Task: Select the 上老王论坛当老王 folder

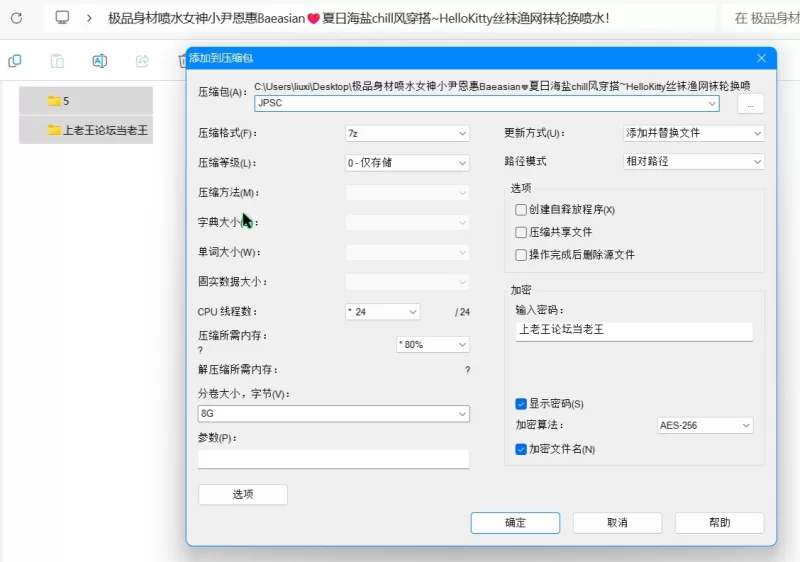Action: [86, 130]
